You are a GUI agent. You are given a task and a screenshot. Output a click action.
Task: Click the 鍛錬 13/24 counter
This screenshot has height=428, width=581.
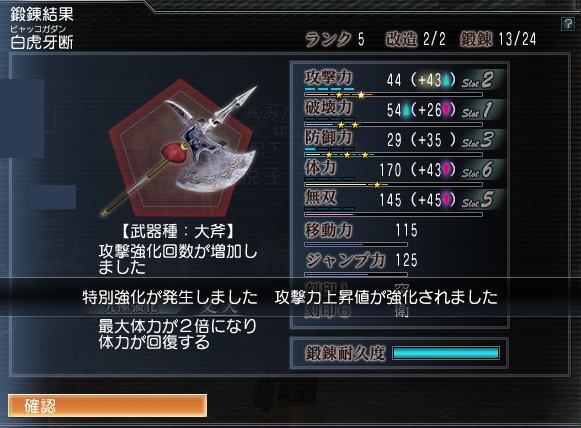[x=498, y=39]
